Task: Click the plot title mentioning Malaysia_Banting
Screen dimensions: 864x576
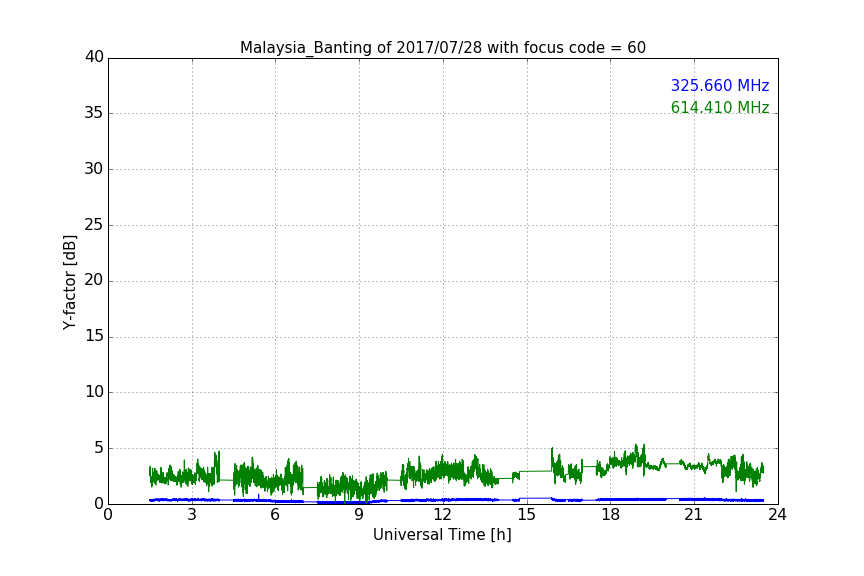Action: pyautogui.click(x=442, y=48)
